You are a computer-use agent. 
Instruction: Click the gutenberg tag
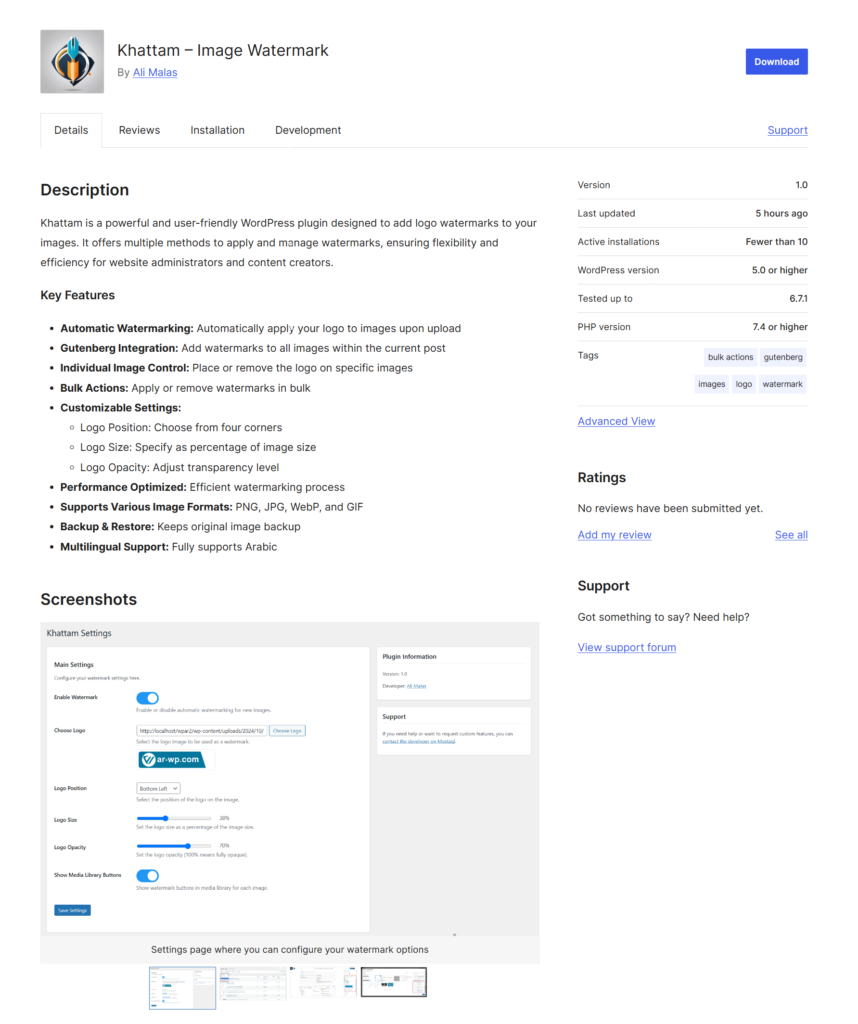point(782,357)
